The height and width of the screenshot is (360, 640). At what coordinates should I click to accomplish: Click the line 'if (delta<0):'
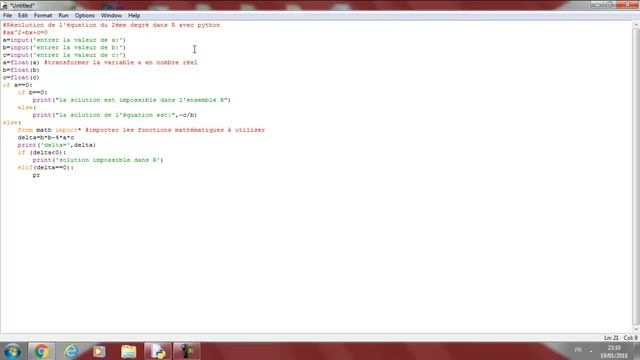tap(42, 153)
